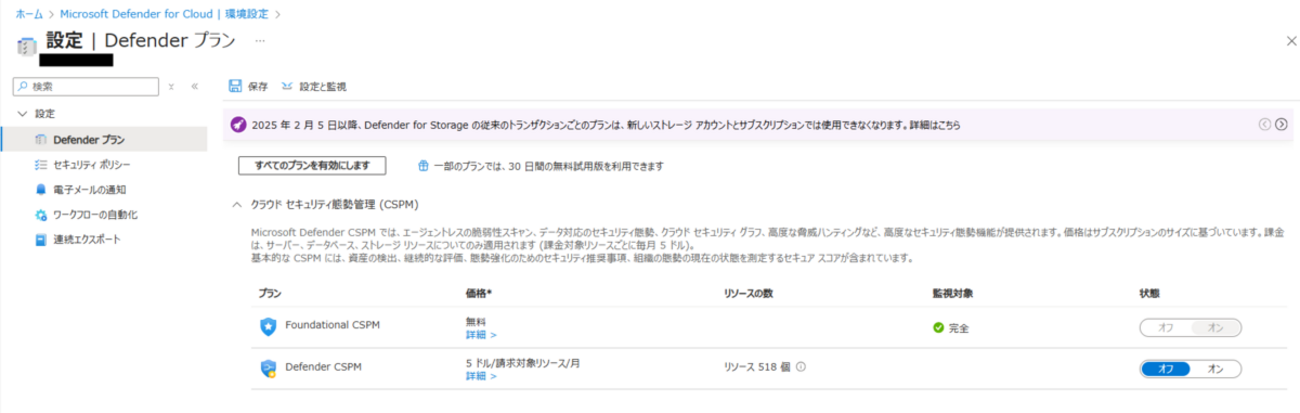Click the 設定と監視 settings icon
Image resolution: width=1300 pixels, height=413 pixels.
click(x=288, y=87)
